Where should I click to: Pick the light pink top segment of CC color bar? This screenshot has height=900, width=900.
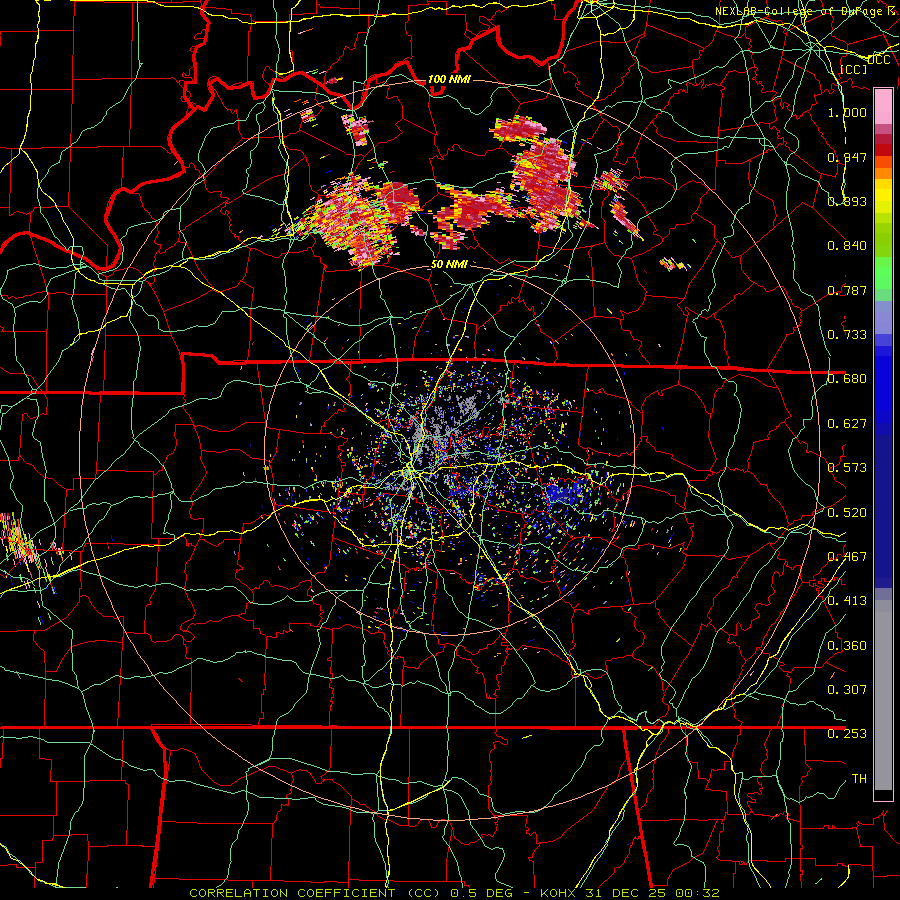pyautogui.click(x=883, y=106)
